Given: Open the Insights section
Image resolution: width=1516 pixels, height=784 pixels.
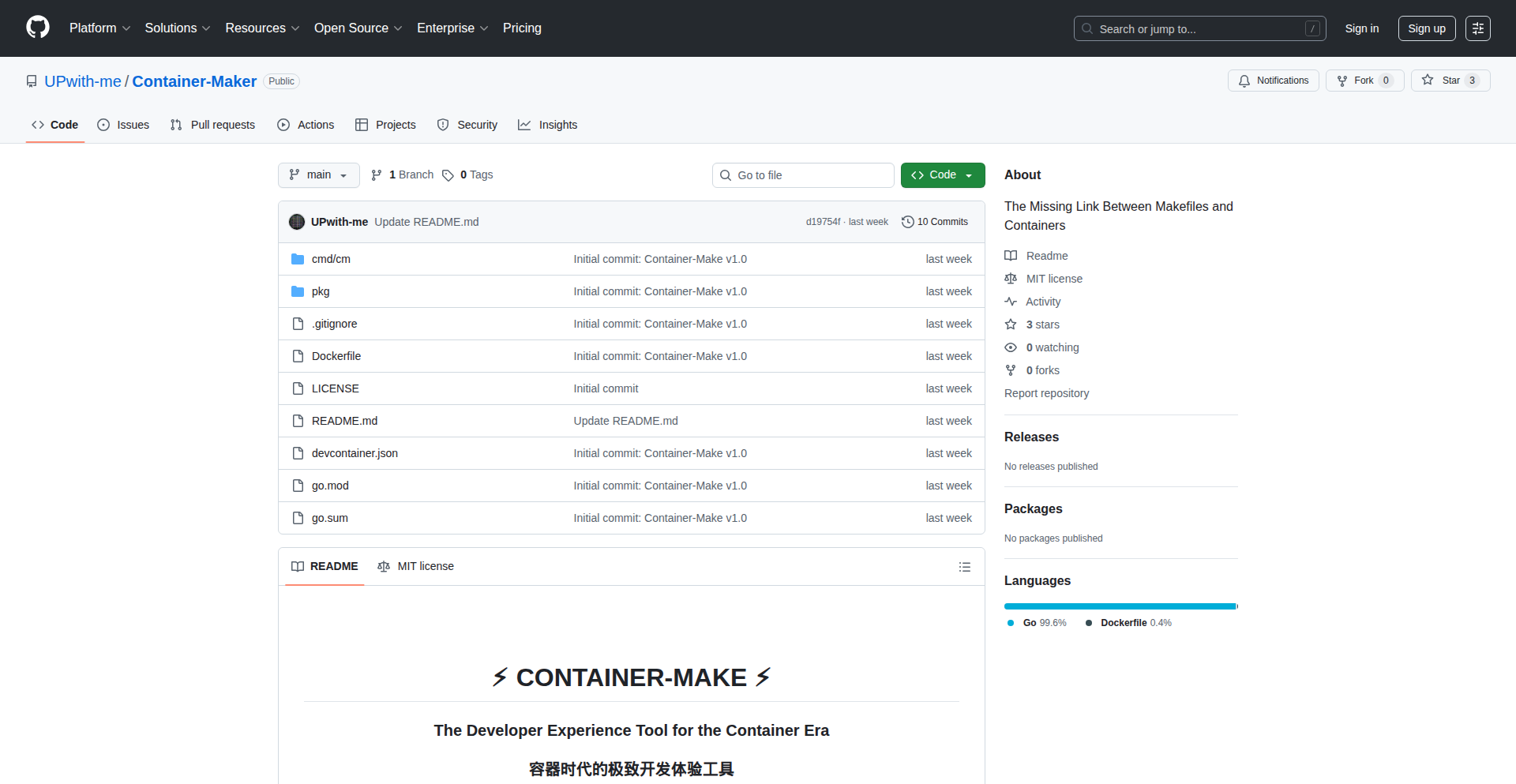Looking at the screenshot, I should point(547,125).
